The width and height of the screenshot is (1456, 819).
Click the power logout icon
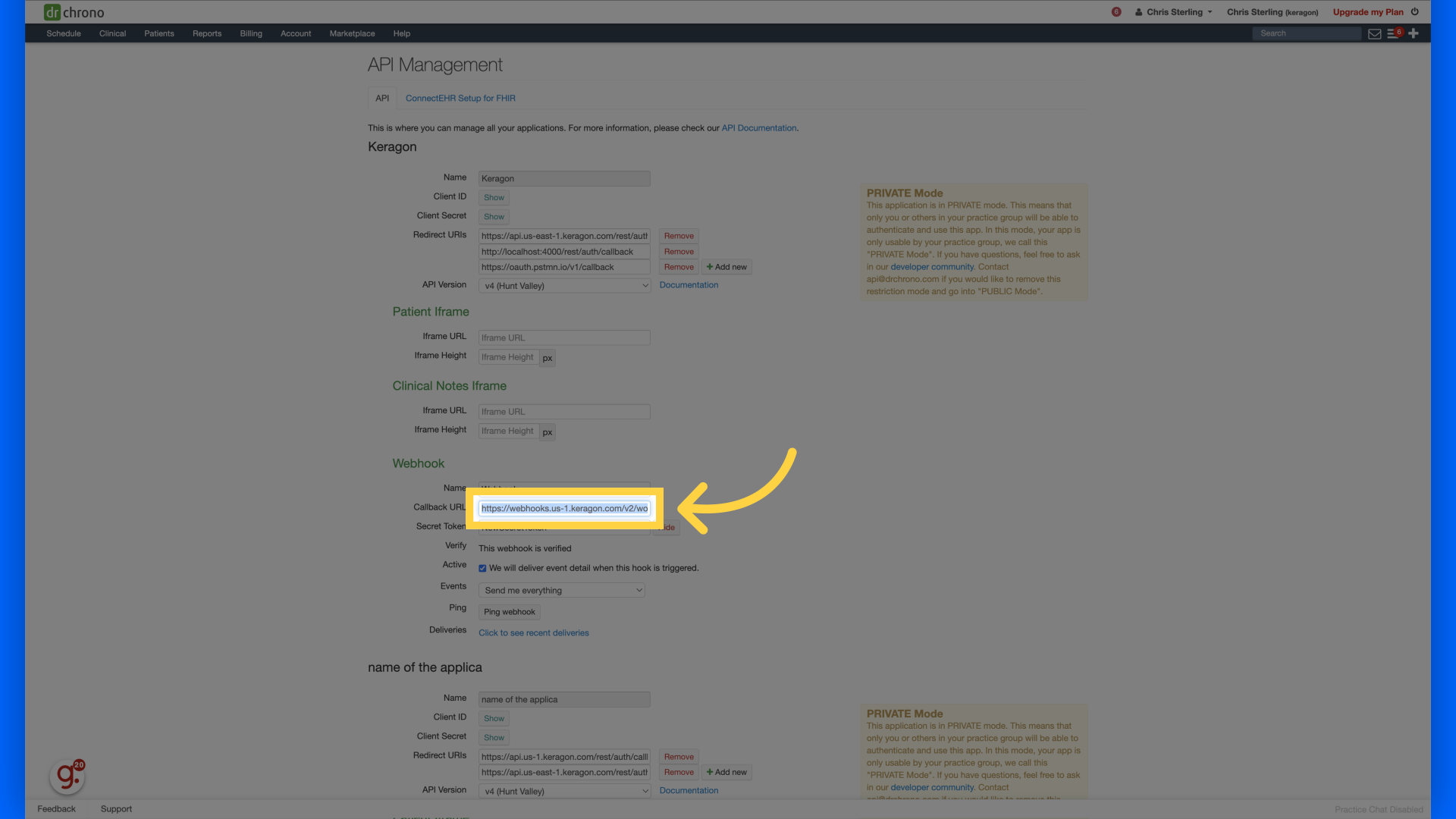(x=1414, y=12)
